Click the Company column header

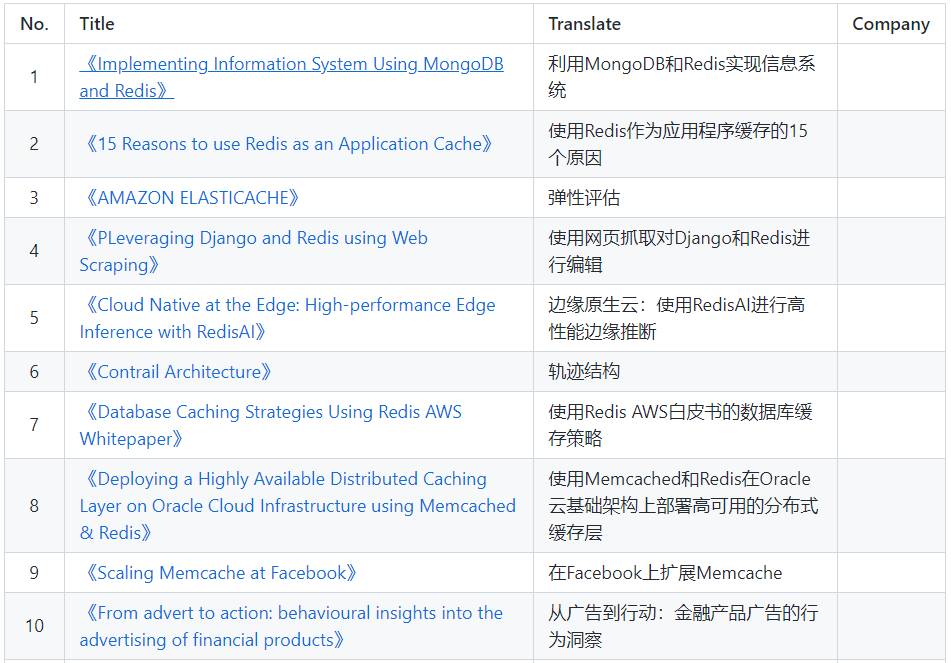(891, 24)
